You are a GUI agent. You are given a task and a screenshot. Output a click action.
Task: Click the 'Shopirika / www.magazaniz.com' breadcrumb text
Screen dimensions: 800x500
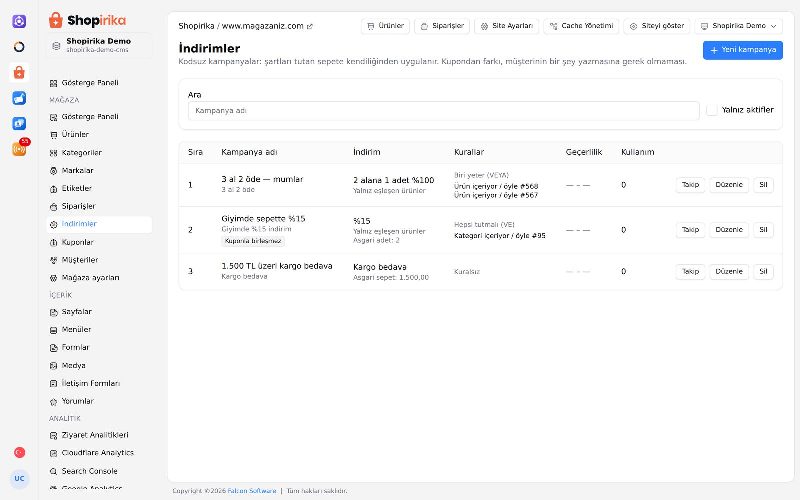241,26
